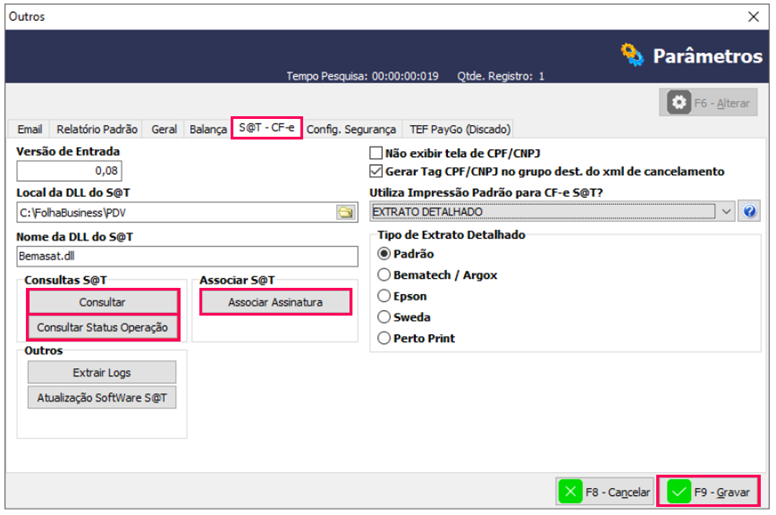Select the Epson radio option

pos(385,296)
